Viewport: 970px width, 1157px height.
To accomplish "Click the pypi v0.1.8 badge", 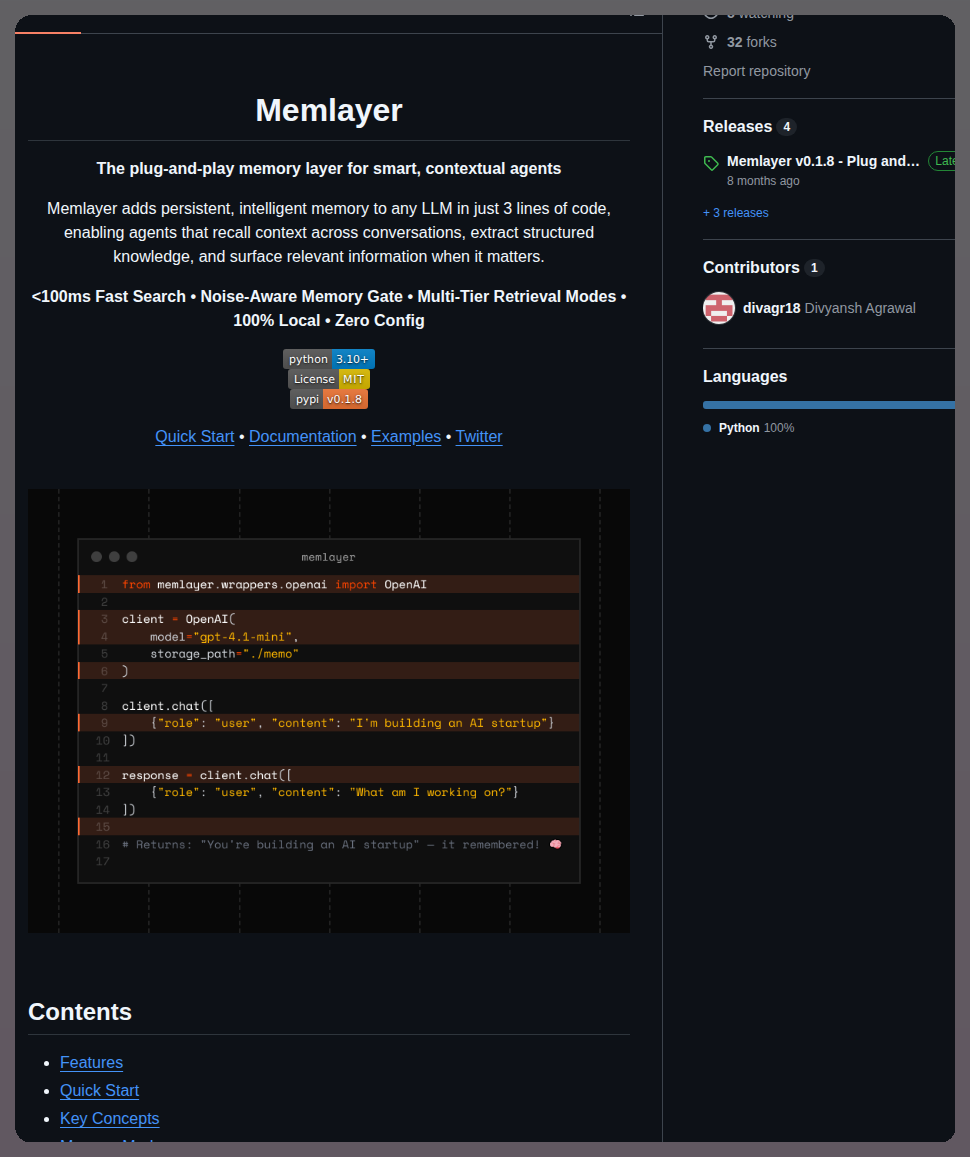I will point(329,398).
